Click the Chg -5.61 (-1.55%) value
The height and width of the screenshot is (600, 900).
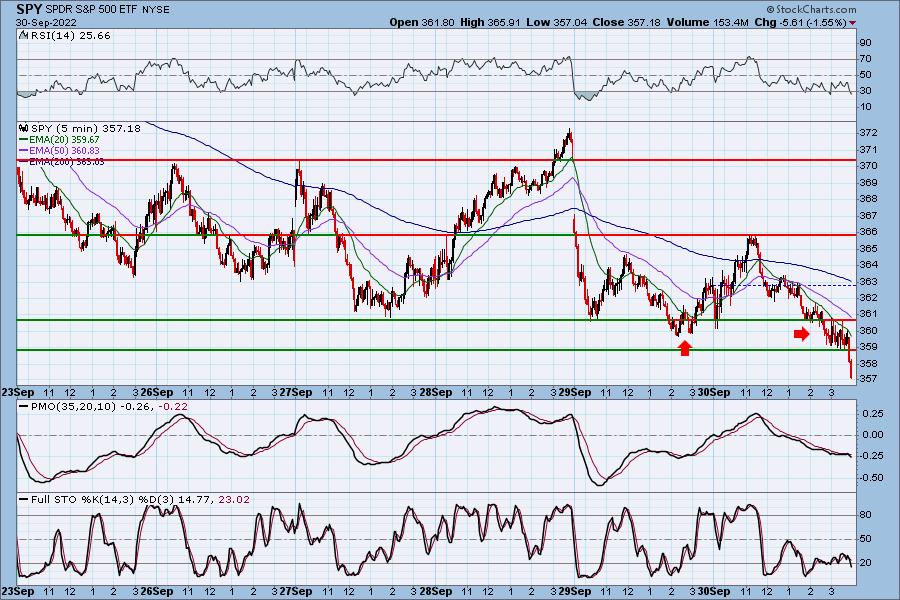tap(800, 22)
